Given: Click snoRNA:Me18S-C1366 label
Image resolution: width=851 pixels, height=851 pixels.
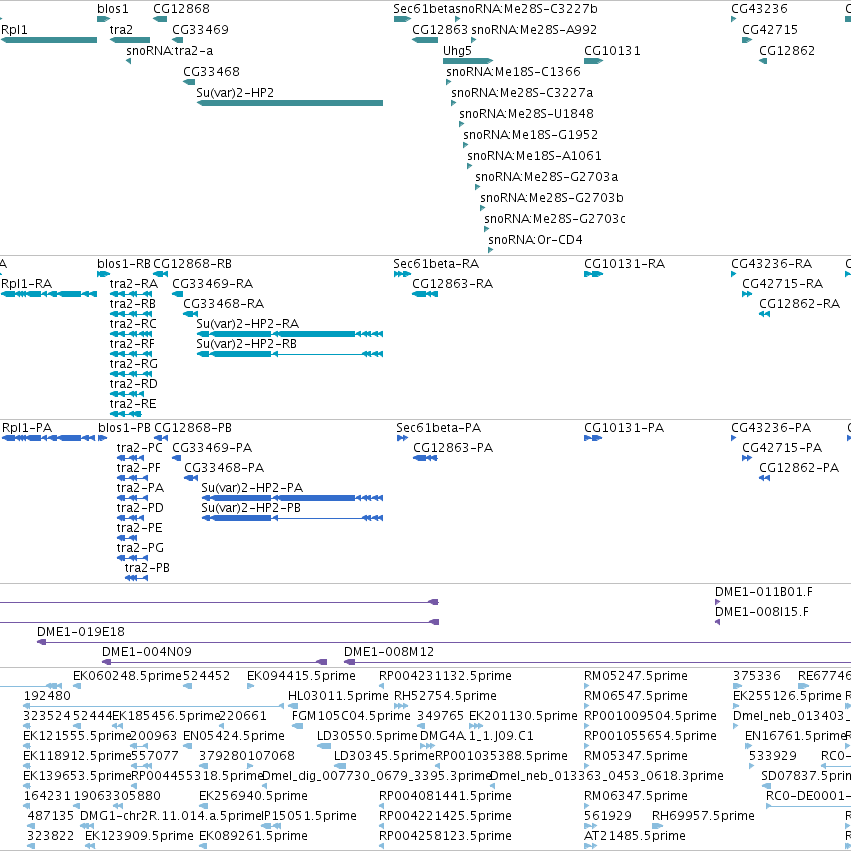Looking at the screenshot, I should tap(513, 72).
